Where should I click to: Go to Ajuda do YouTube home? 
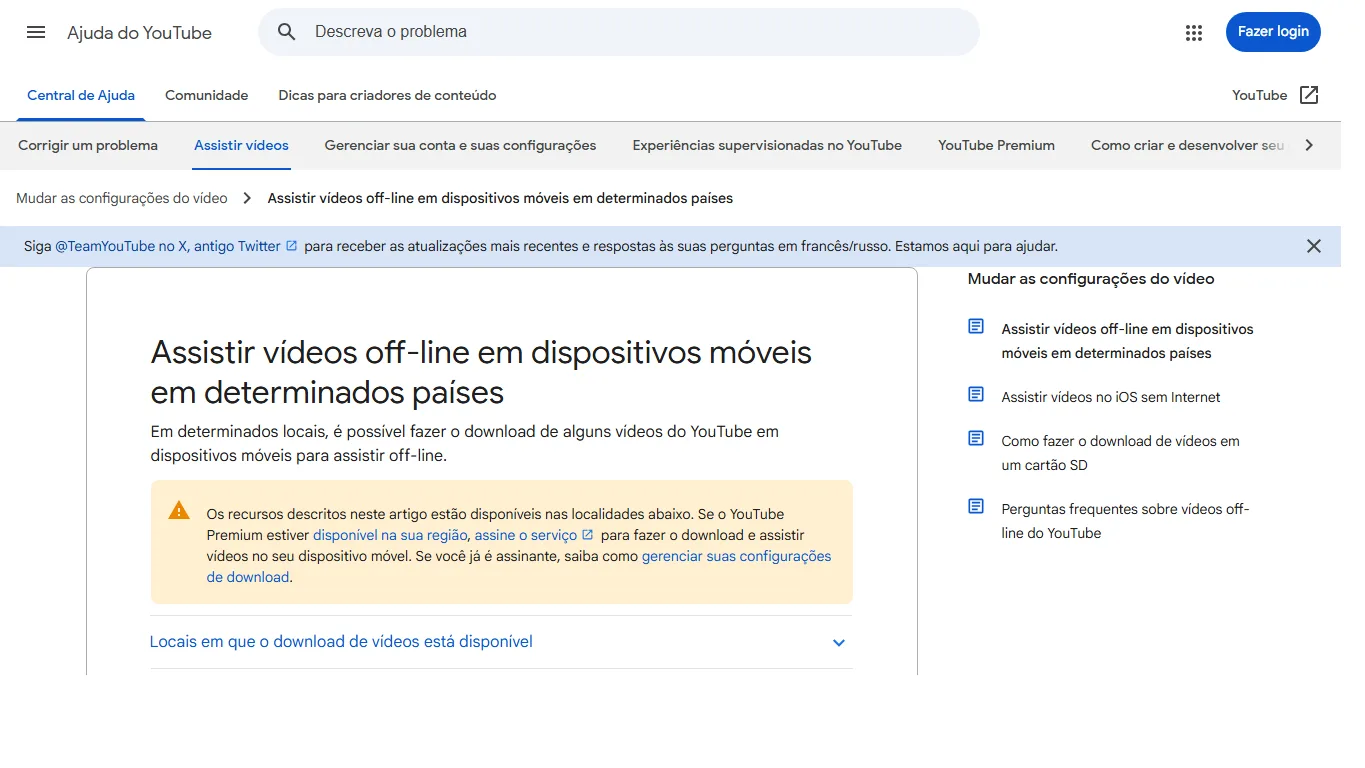coord(139,33)
